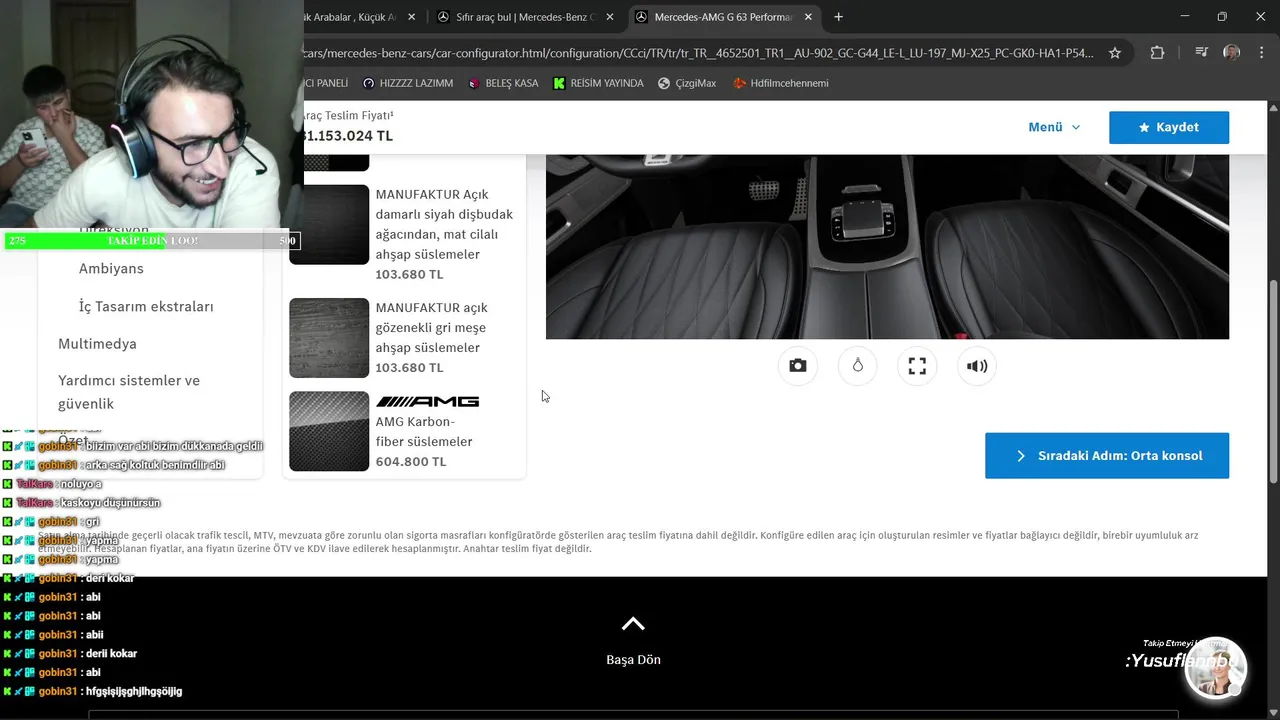Open BELEŞ KASA bookmark
Screen dimensions: 1280x720
coord(503,83)
